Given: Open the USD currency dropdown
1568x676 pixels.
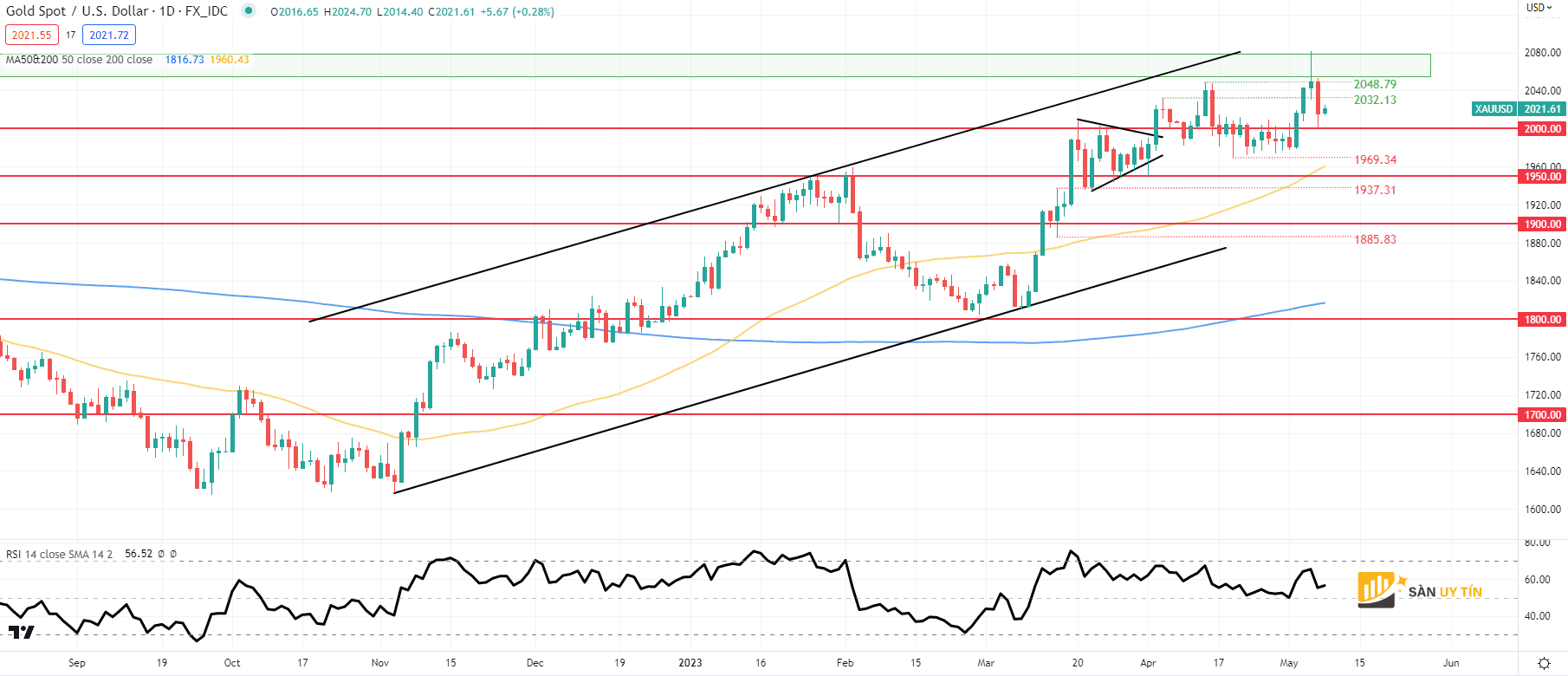Looking at the screenshot, I should click(1539, 8).
